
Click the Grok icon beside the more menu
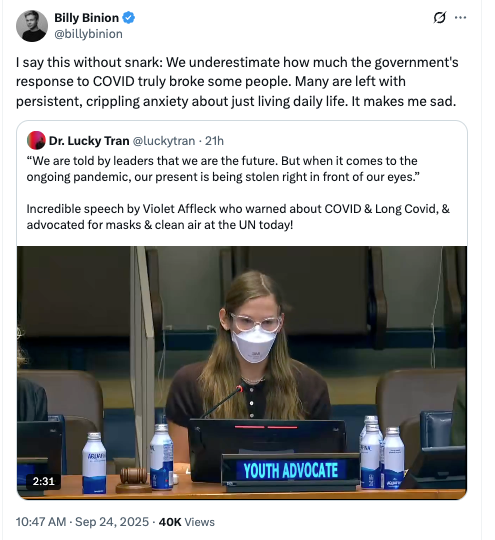[440, 18]
